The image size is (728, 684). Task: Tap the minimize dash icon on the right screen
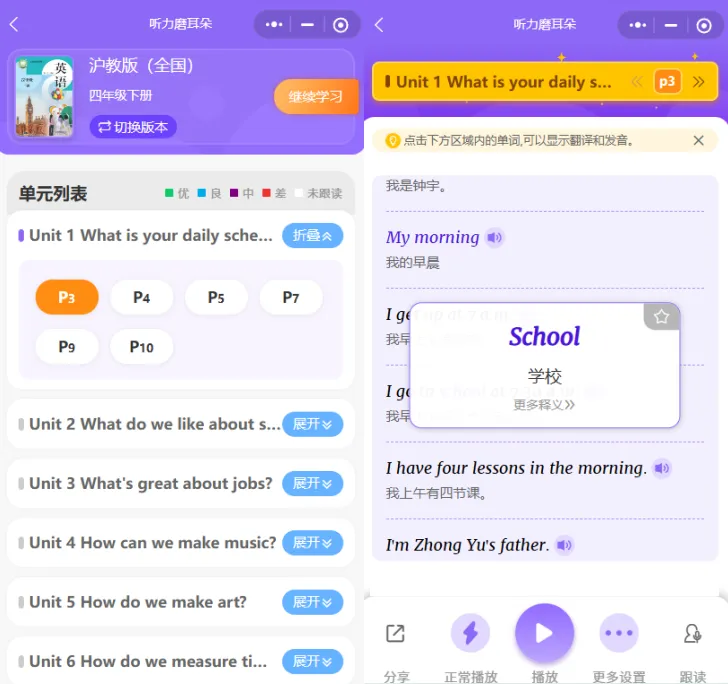point(671,25)
